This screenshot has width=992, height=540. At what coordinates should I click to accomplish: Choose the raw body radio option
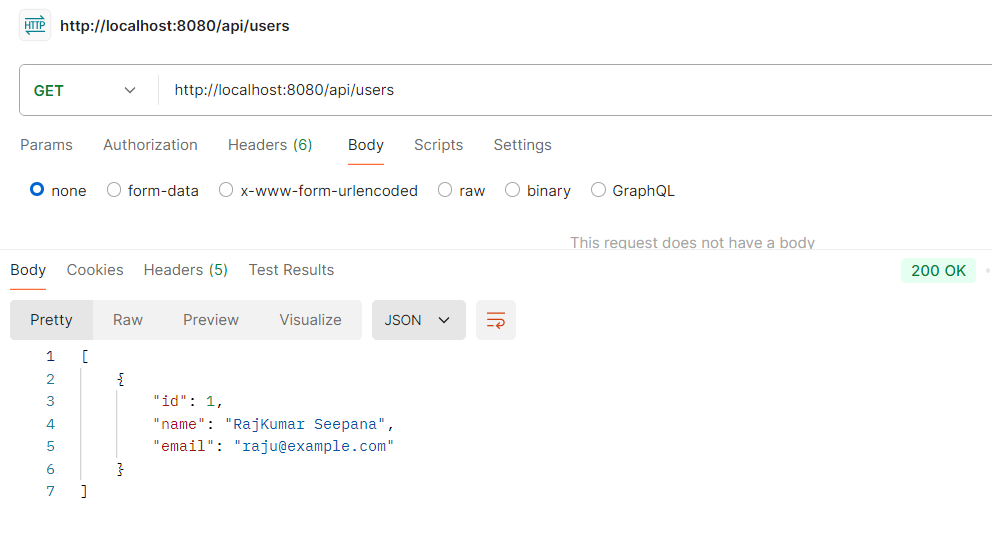click(x=445, y=190)
